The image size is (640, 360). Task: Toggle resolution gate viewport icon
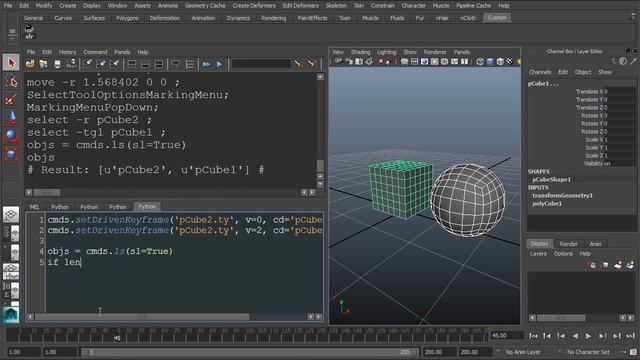tap(424, 62)
